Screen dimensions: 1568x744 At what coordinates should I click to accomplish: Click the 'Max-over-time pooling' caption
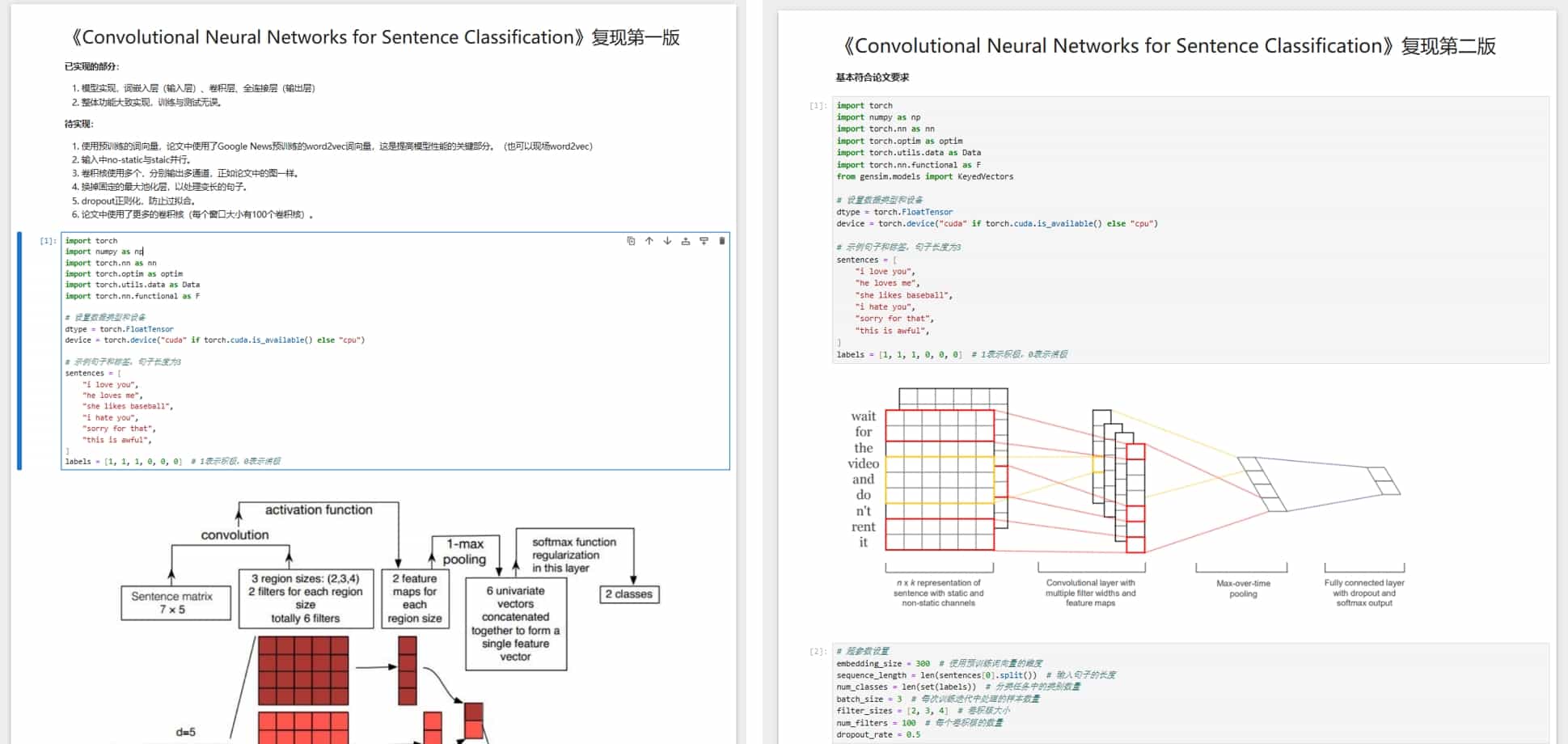coord(1243,589)
